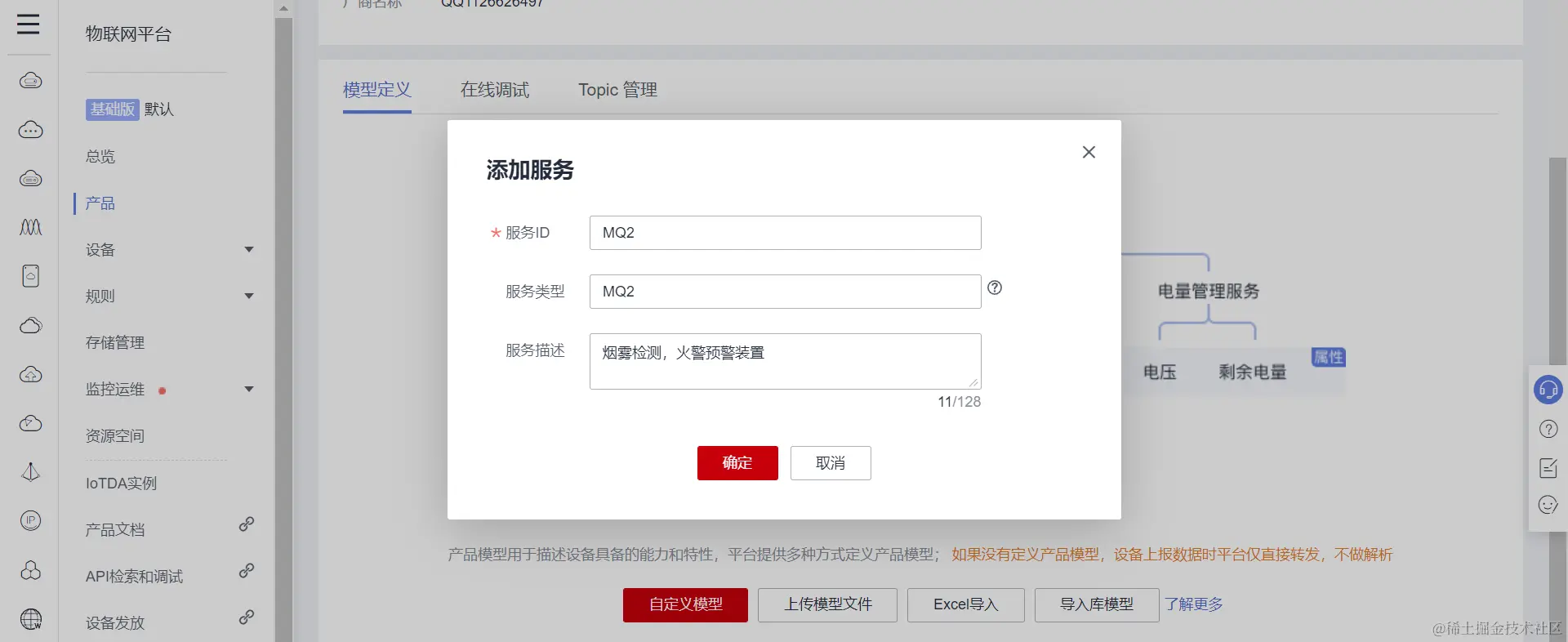Screen dimensions: 1568x642
Task: Click the red 确定 button
Action: pyautogui.click(x=737, y=463)
